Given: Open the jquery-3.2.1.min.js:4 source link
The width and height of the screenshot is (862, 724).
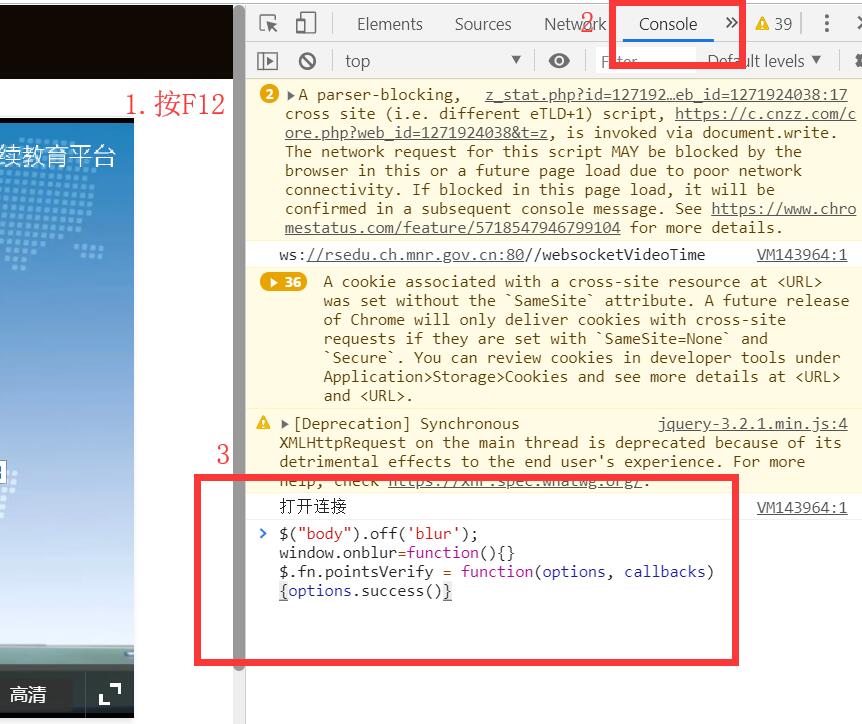Looking at the screenshot, I should tap(753, 424).
